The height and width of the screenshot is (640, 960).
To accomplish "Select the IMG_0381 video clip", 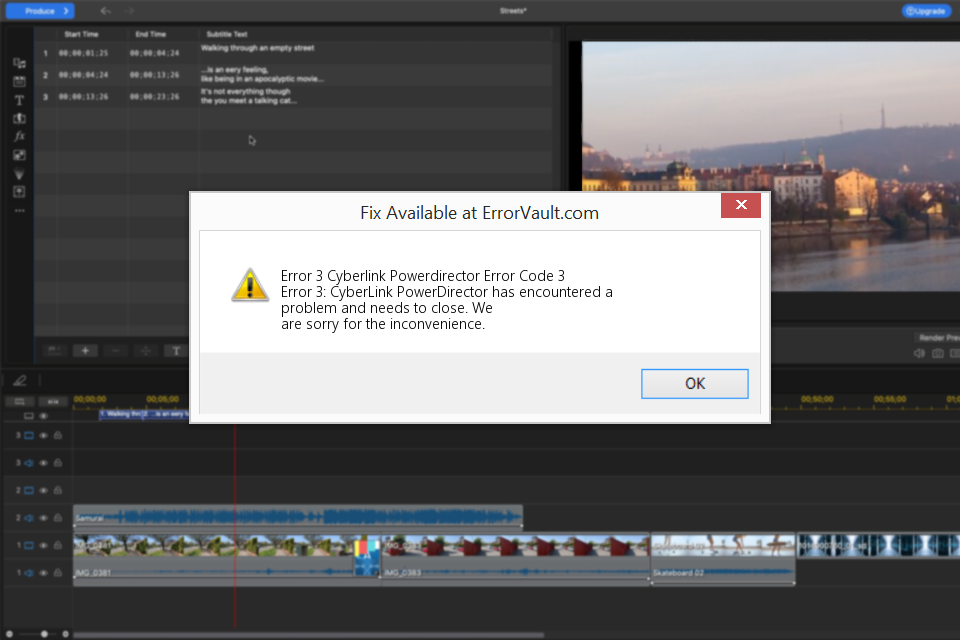I will pyautogui.click(x=213, y=546).
